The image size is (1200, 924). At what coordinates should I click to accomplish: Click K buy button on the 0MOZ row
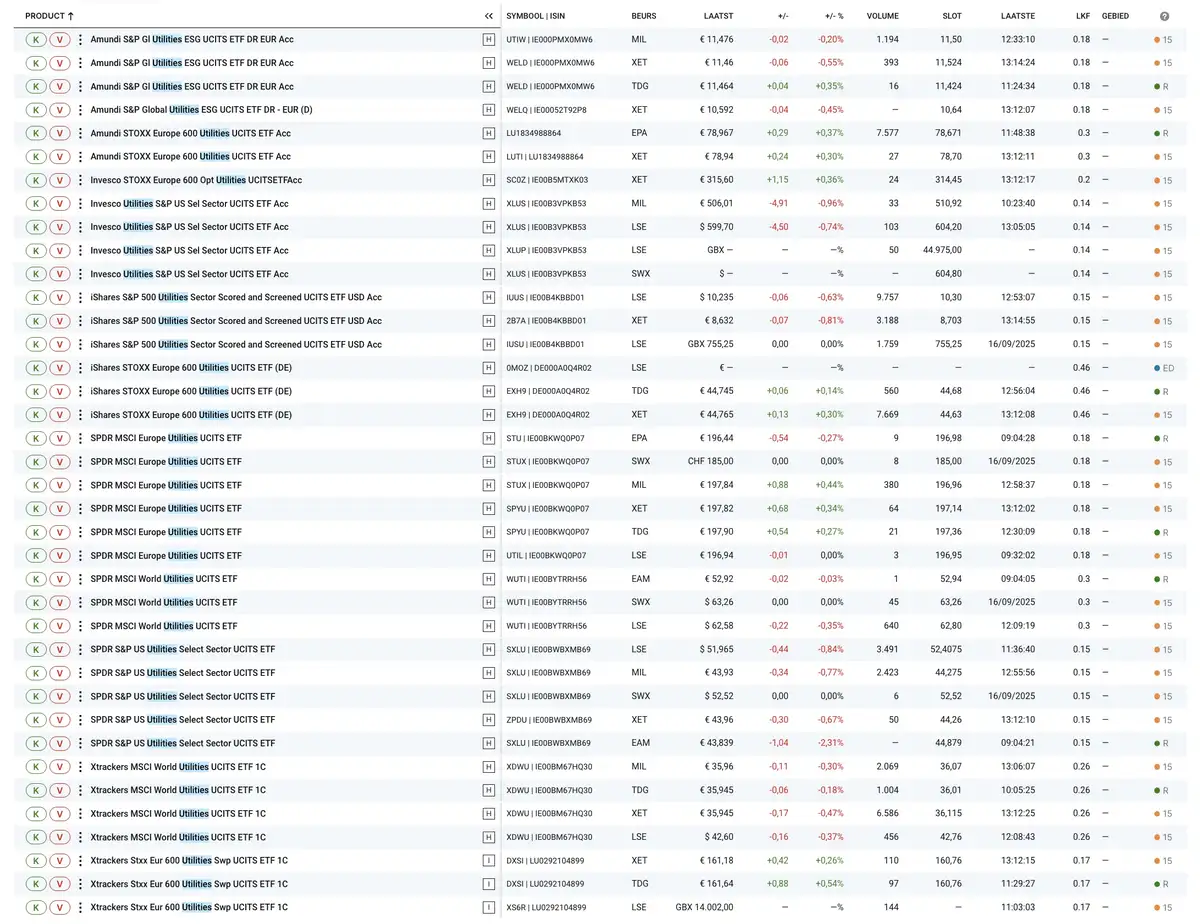36,368
